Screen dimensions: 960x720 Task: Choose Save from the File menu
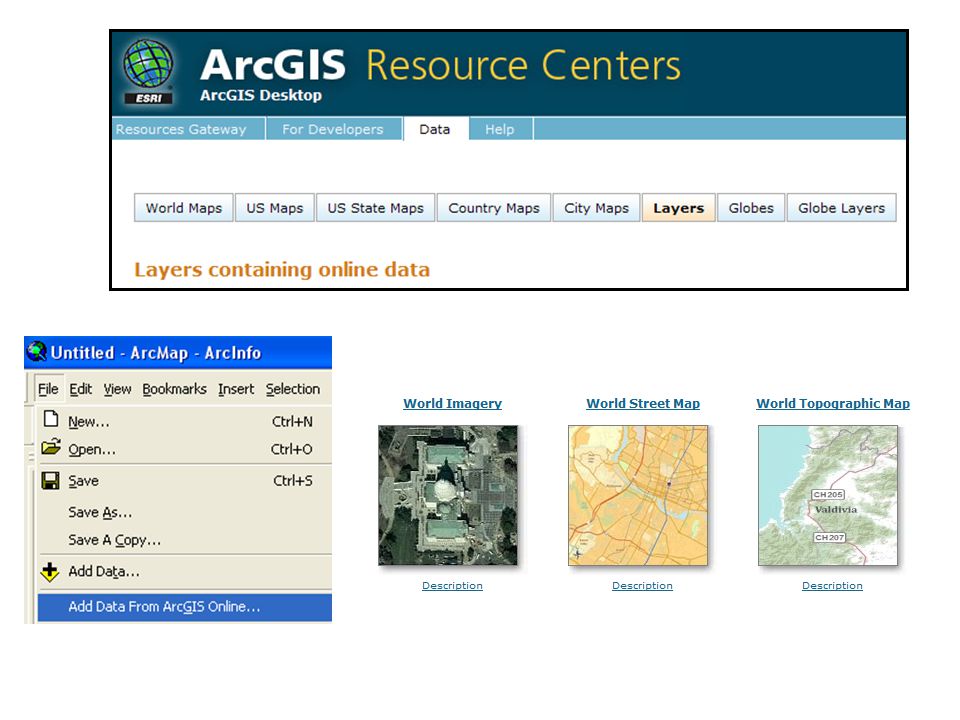[184, 481]
